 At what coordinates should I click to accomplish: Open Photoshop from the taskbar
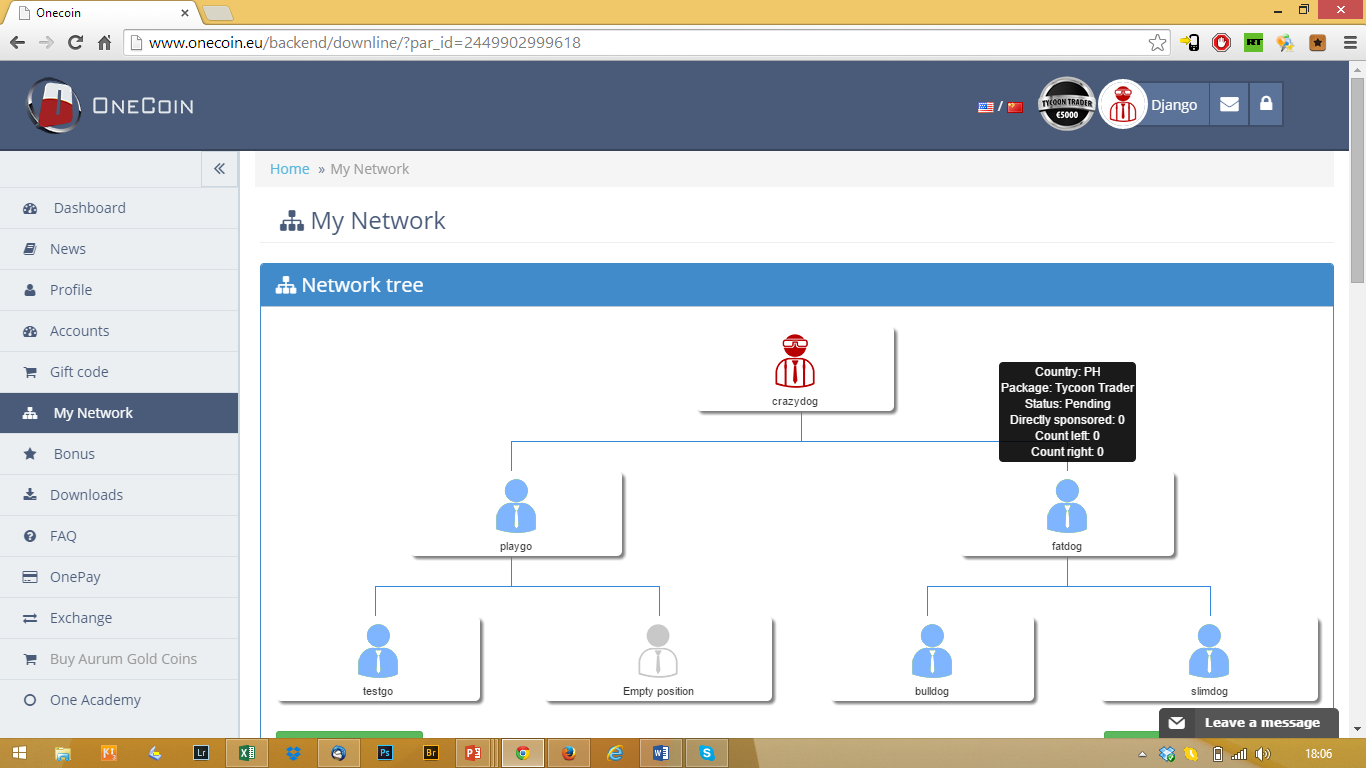(x=385, y=753)
